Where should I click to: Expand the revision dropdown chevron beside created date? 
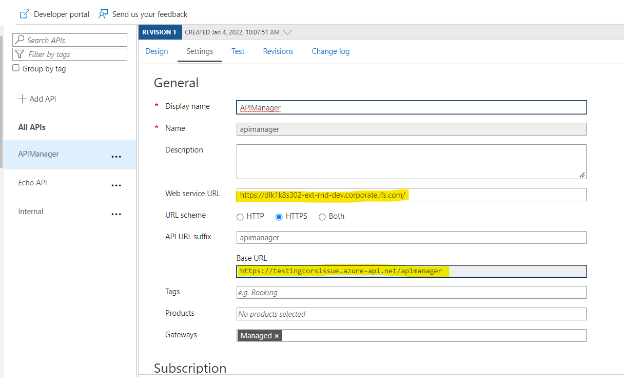coord(287,32)
